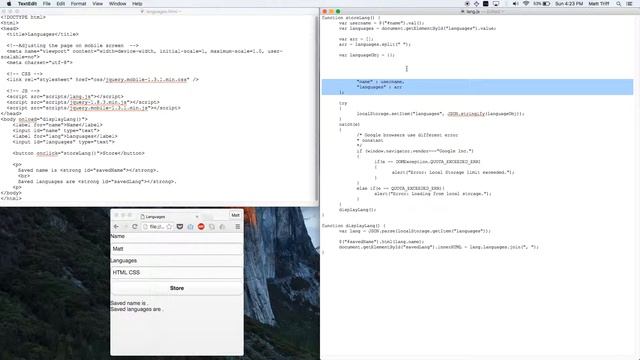Open the Format menu
The width and height of the screenshot is (640, 360).
click(78, 4)
